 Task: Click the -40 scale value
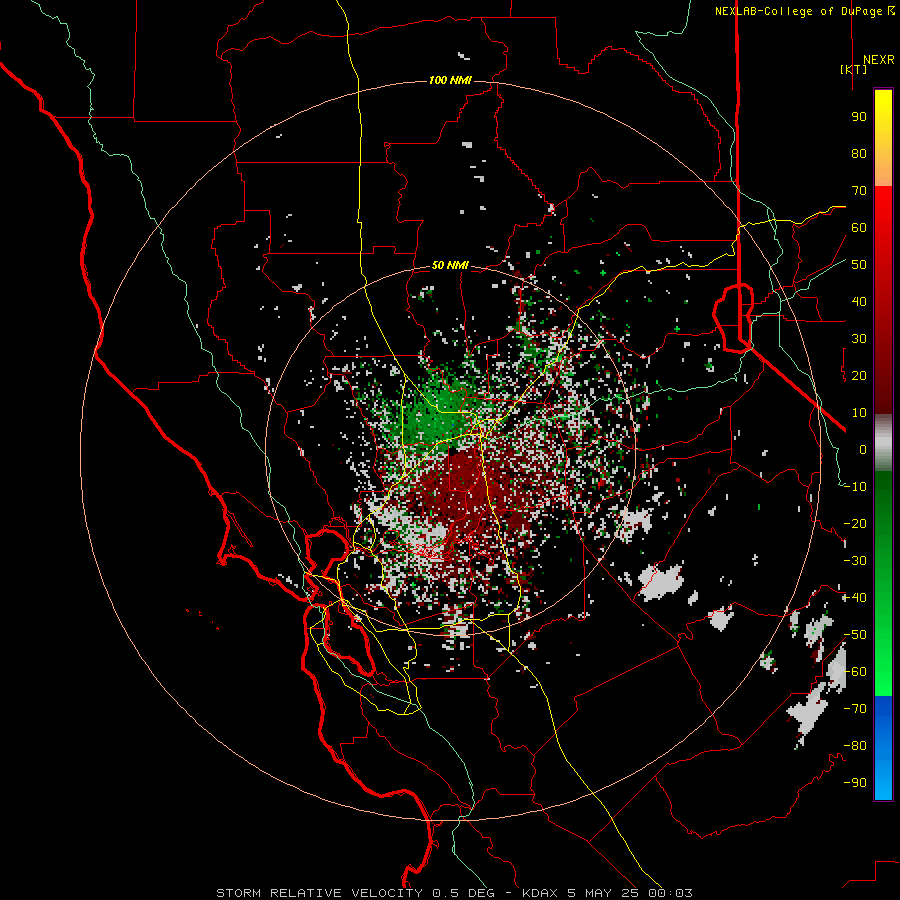(855, 598)
